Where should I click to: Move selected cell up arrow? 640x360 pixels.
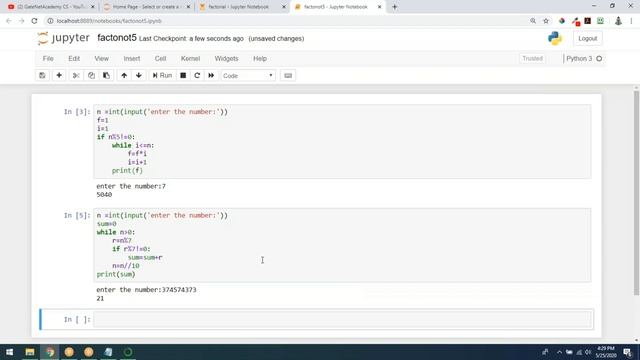124,76
